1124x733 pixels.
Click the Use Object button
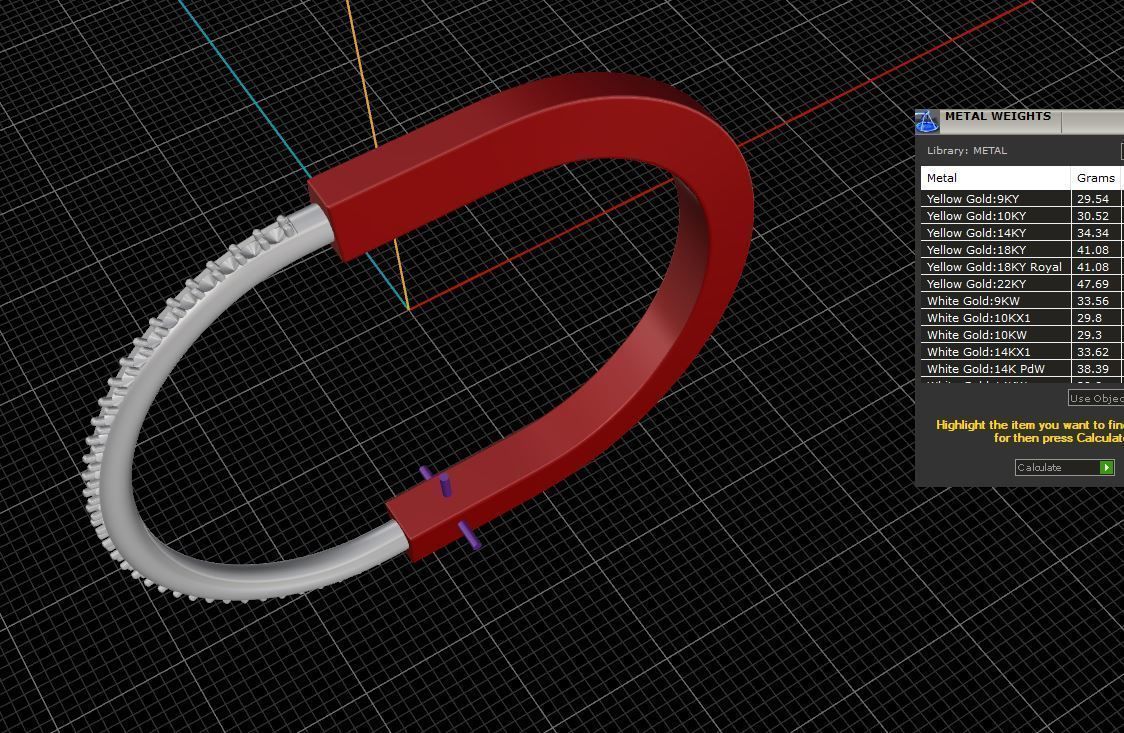pyautogui.click(x=1096, y=398)
